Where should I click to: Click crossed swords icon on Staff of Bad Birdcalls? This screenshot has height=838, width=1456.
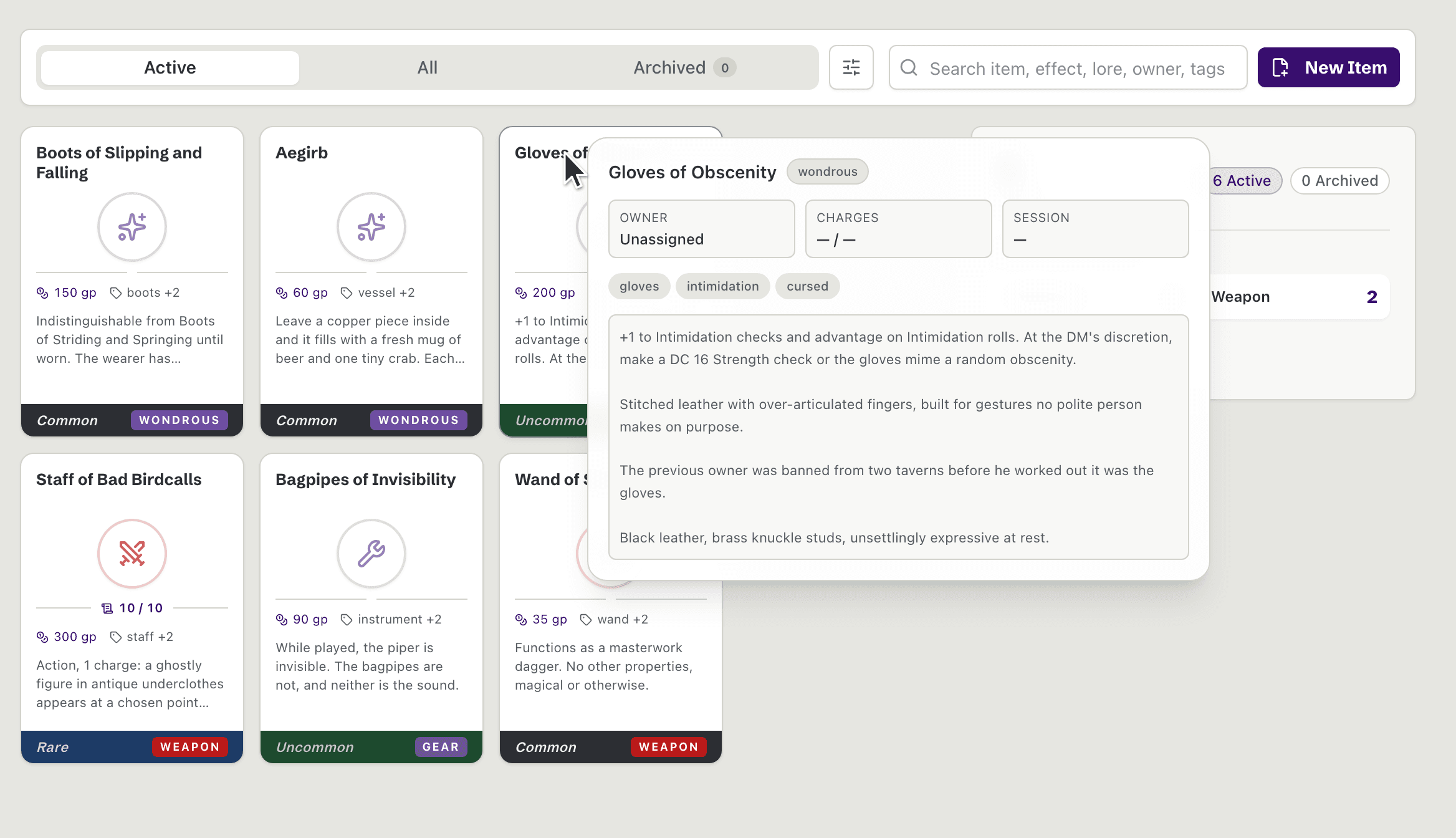(132, 553)
